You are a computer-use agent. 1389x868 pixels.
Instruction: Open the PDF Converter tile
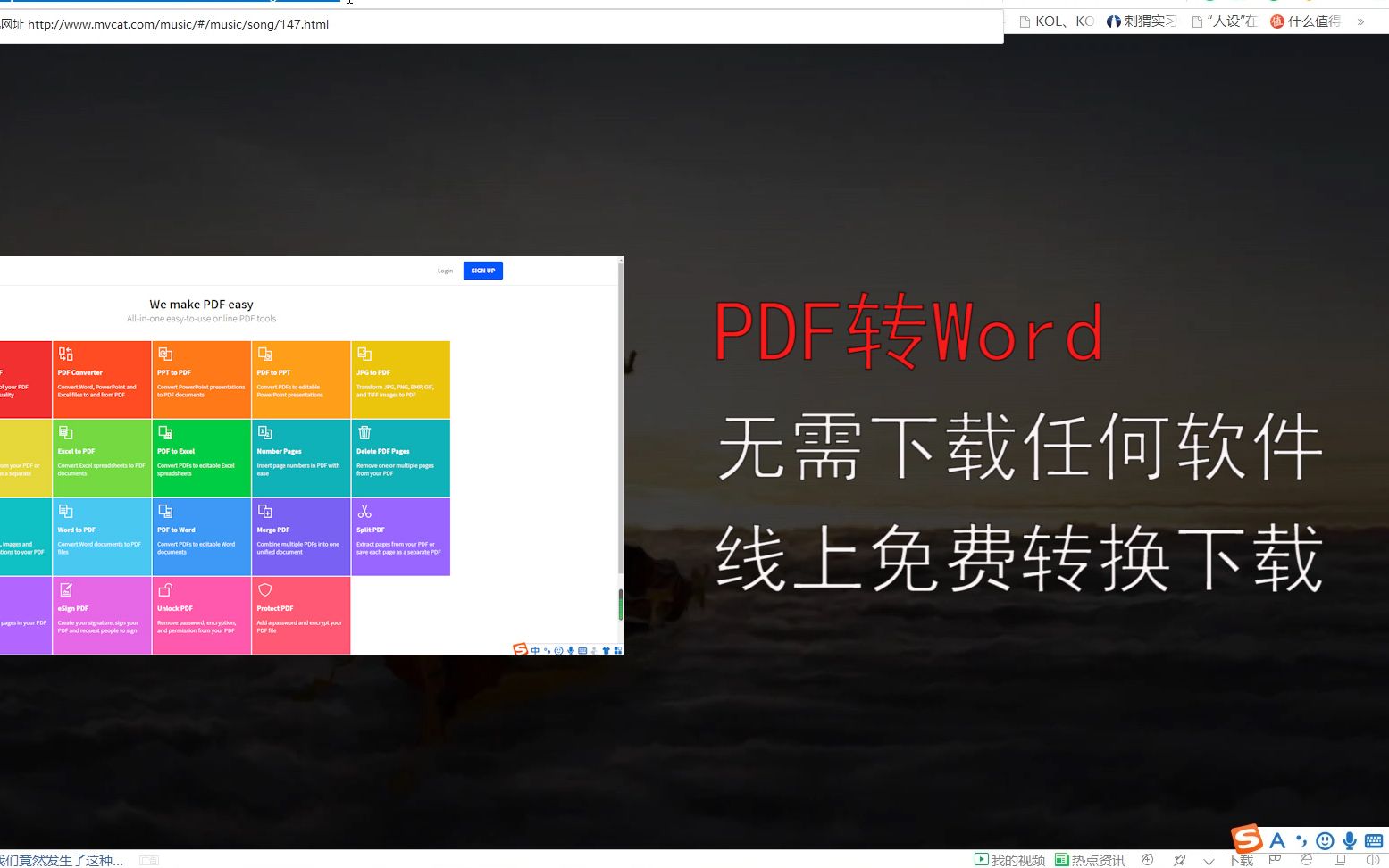click(x=102, y=380)
